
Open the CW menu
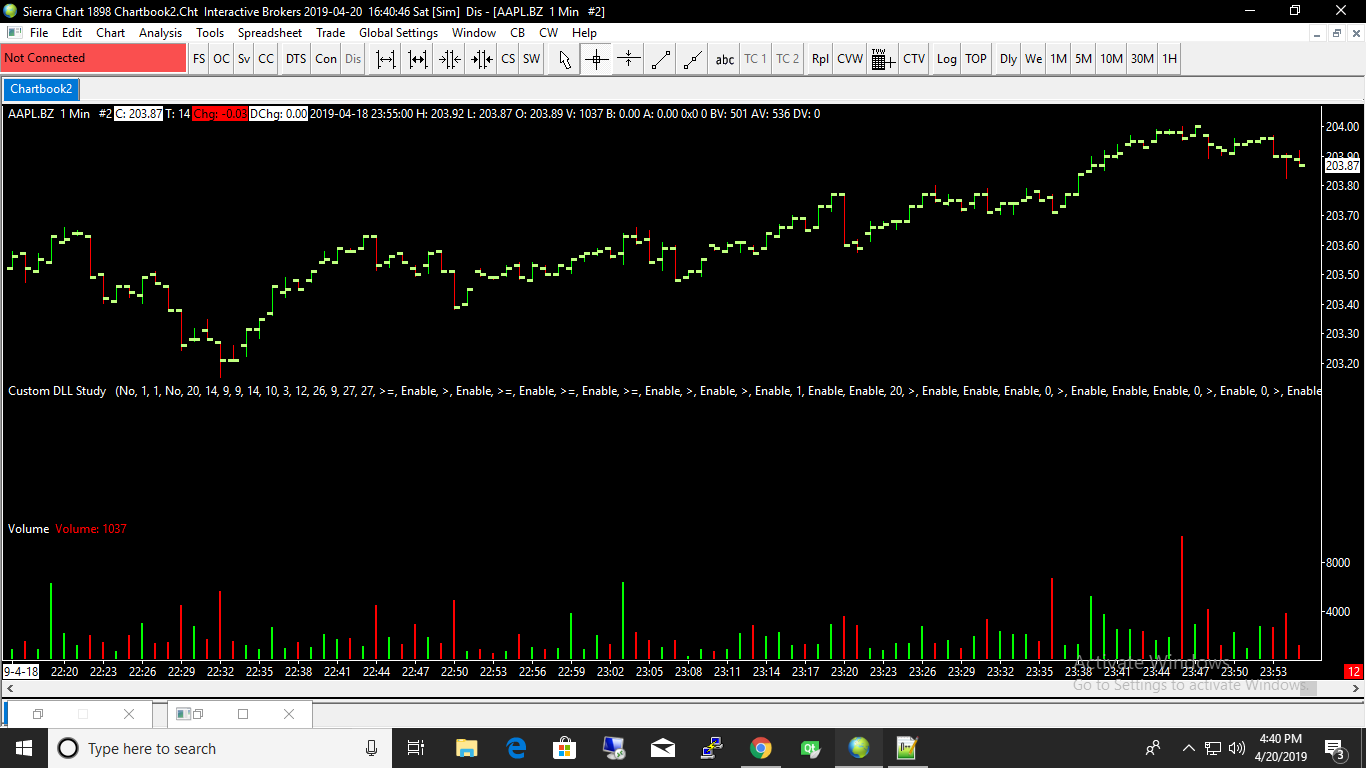pyautogui.click(x=549, y=33)
